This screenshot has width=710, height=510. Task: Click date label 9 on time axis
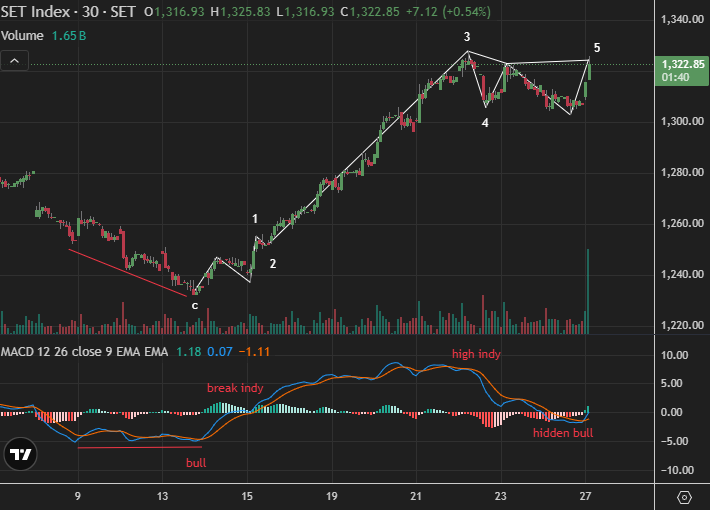pyautogui.click(x=78, y=496)
